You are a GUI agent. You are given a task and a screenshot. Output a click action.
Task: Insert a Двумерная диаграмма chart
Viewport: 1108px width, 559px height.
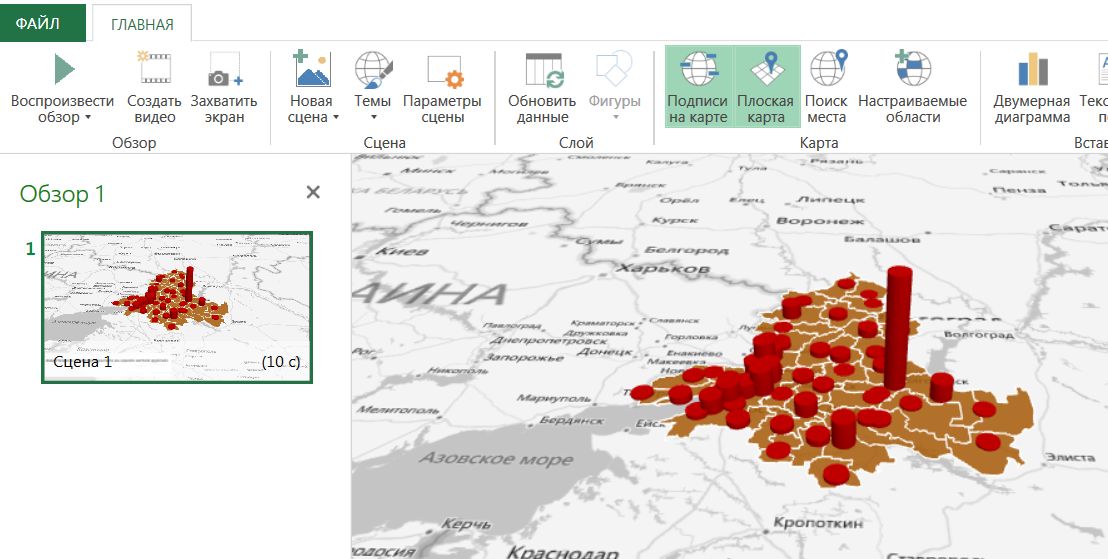(1032, 71)
